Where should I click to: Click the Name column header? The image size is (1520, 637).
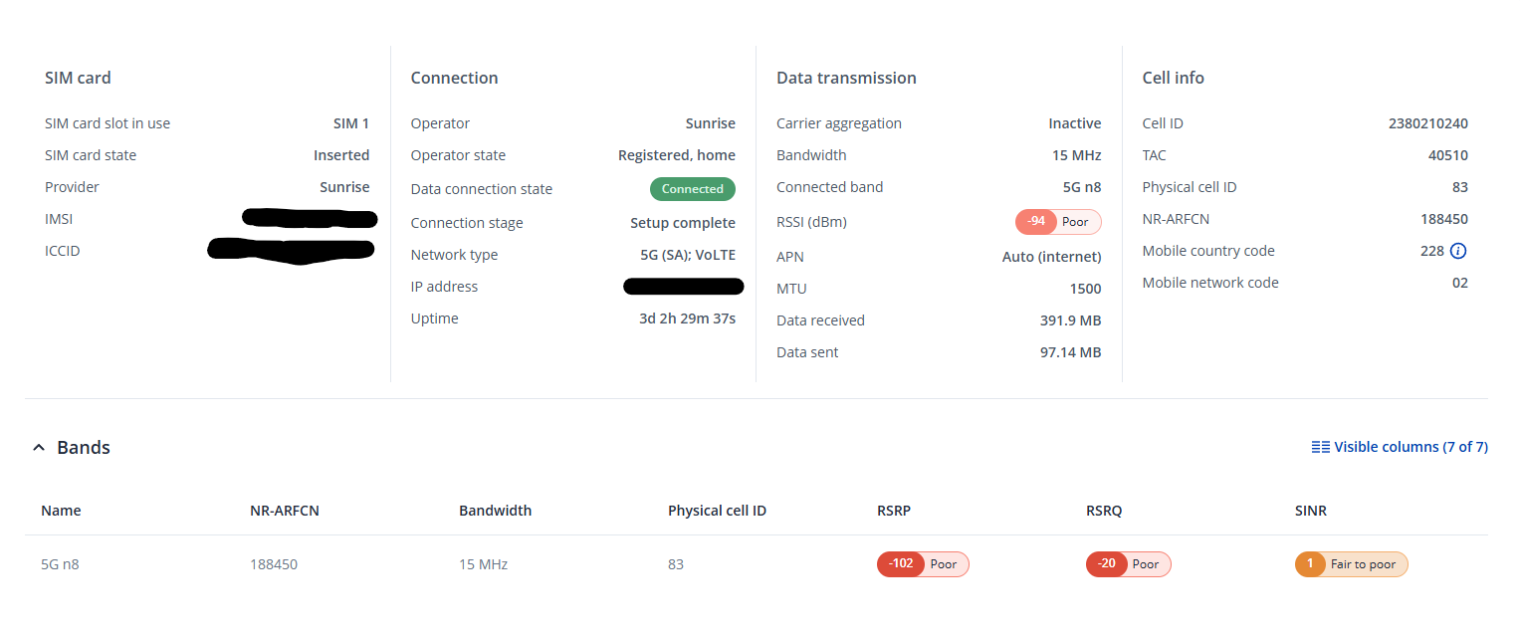pos(61,510)
